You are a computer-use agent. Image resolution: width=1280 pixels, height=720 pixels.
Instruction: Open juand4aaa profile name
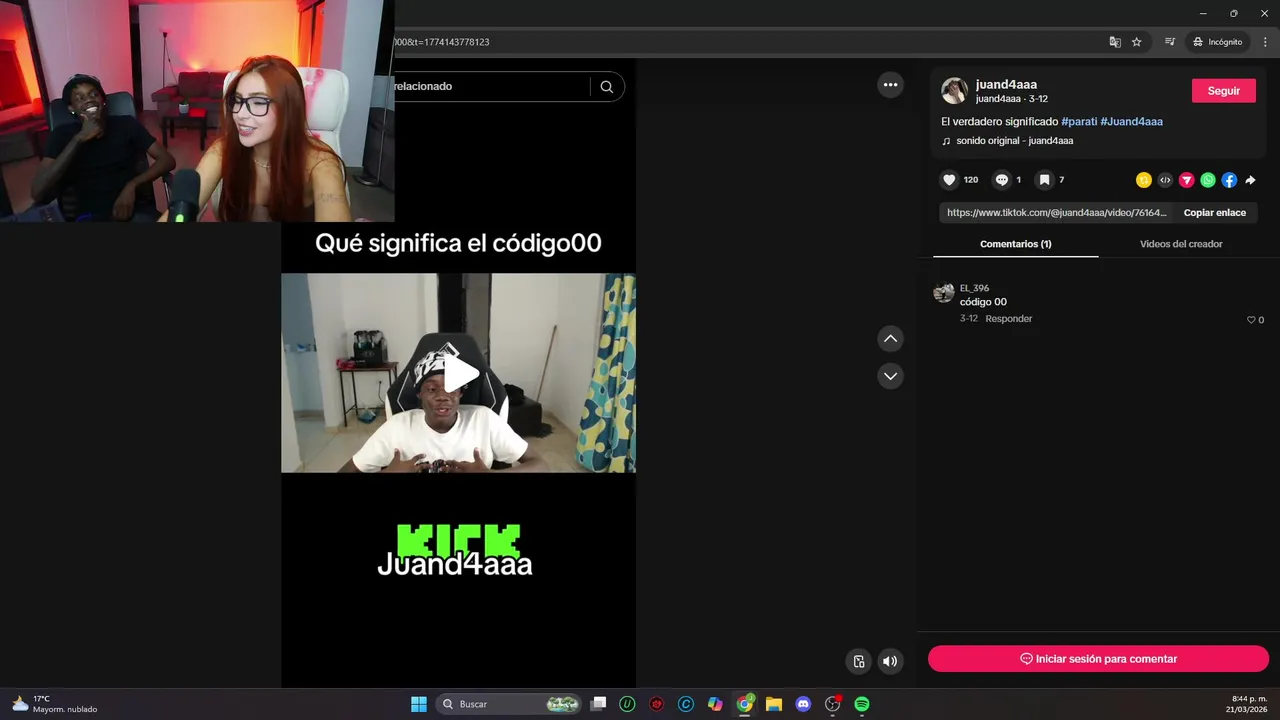[1006, 85]
